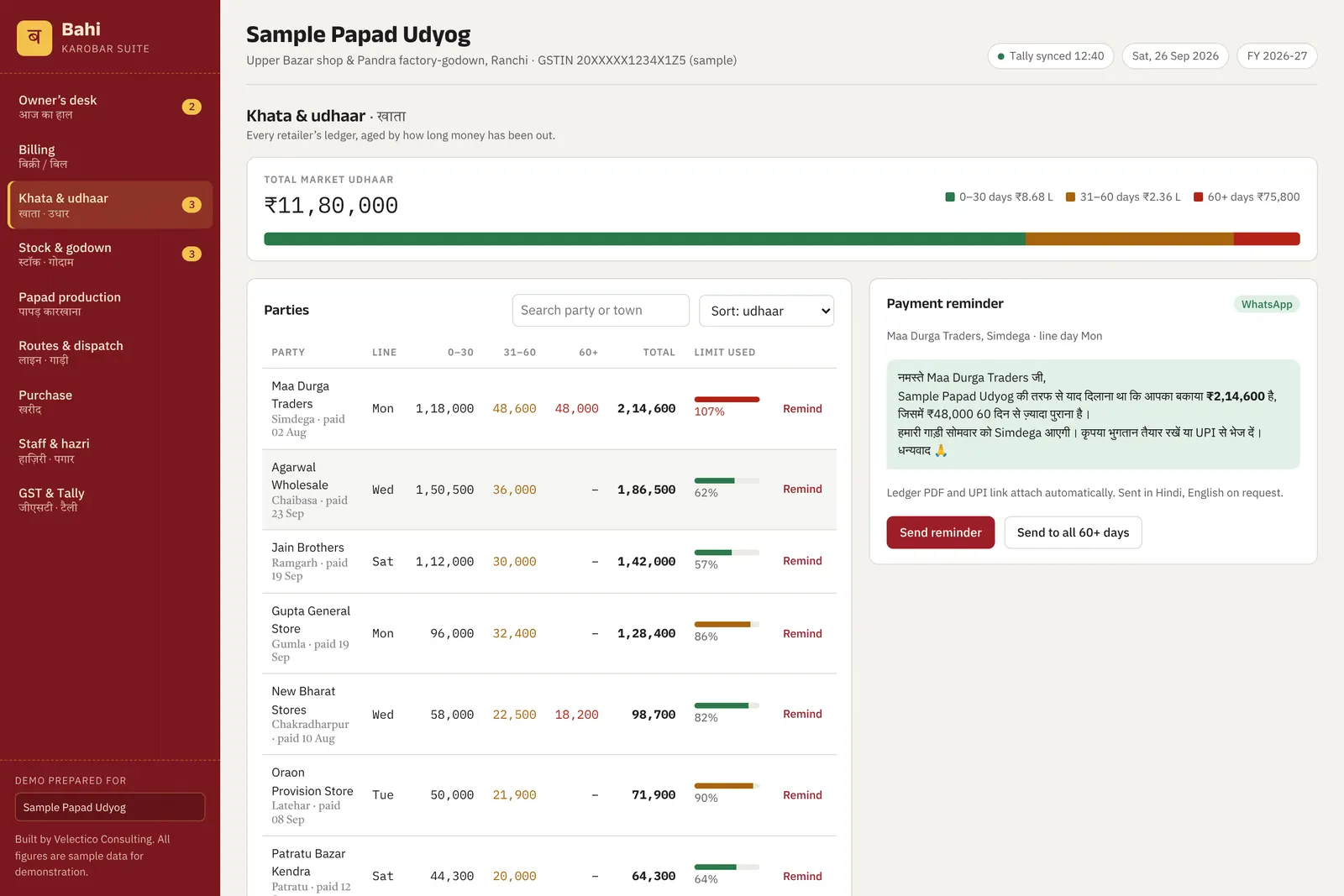The width and height of the screenshot is (1344, 896).
Task: Click Remind for New Bharat Stores
Action: (802, 715)
